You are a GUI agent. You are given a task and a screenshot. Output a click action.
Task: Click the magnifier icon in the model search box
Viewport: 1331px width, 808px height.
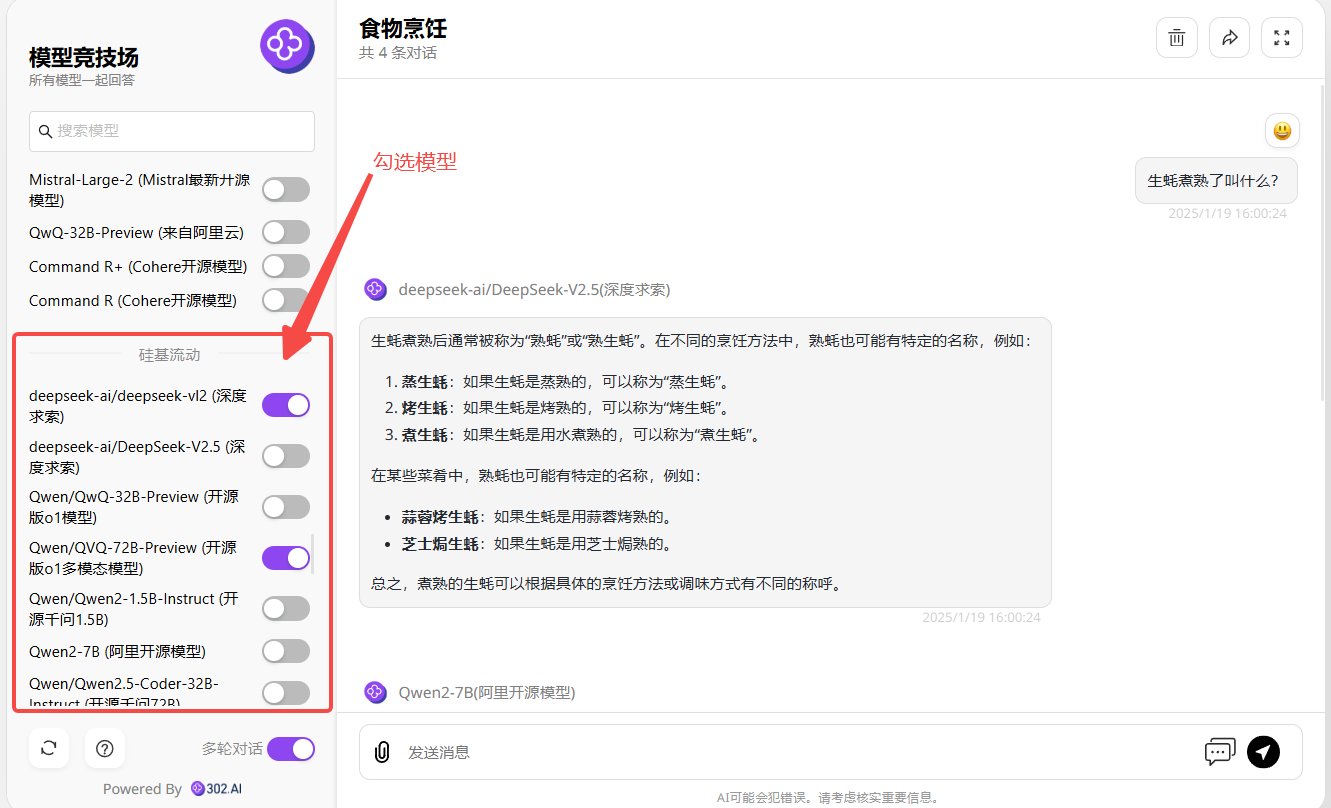pos(44,131)
